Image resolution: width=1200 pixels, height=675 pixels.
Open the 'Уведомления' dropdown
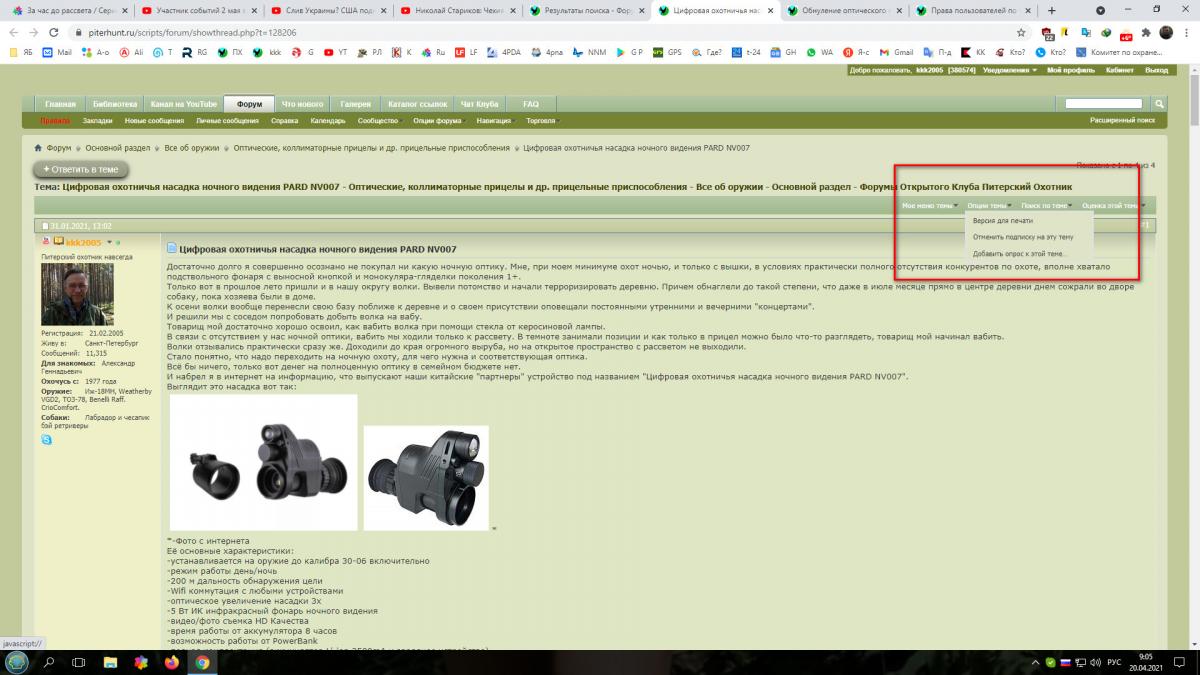1009,70
